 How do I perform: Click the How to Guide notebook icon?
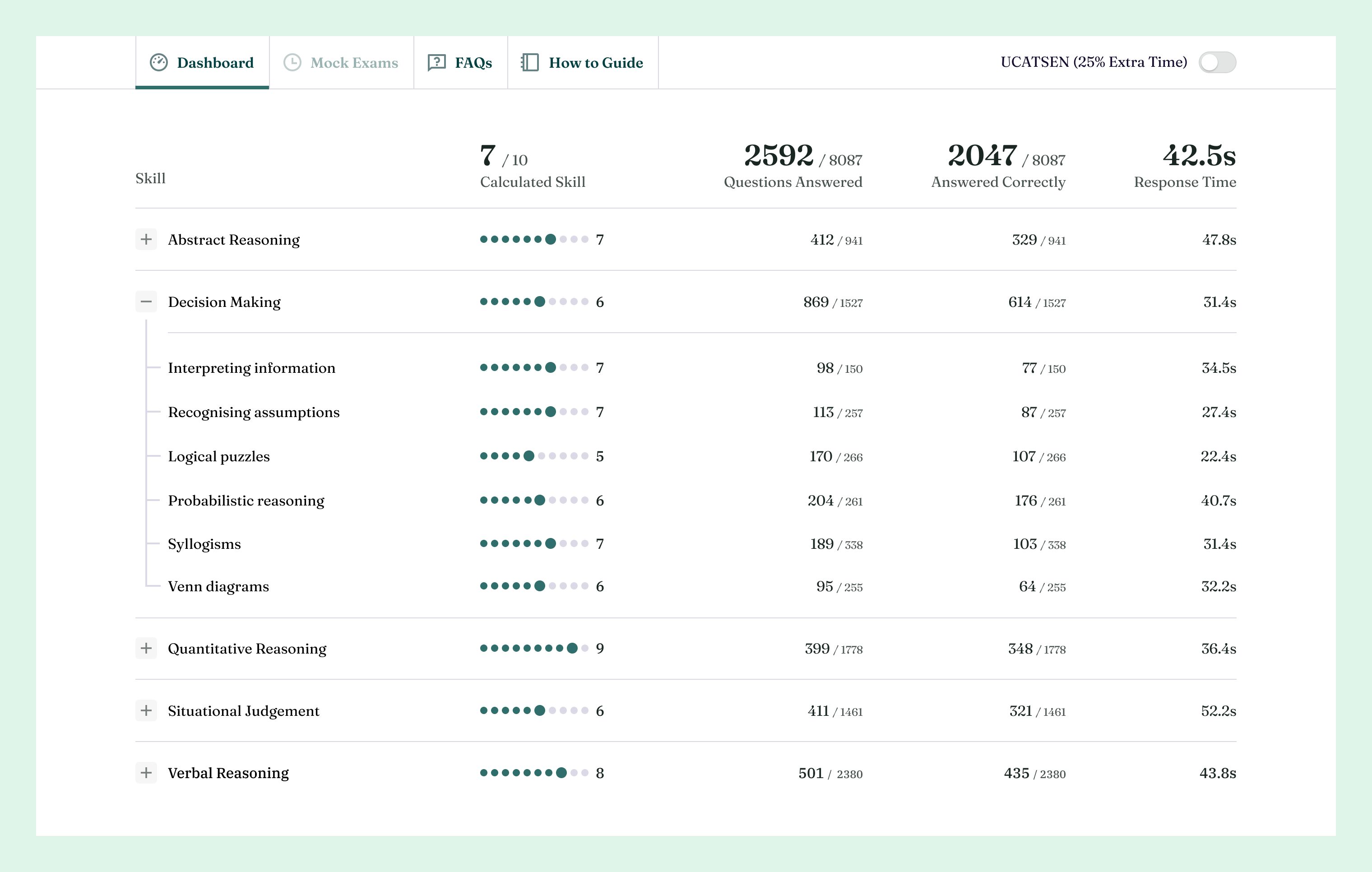(530, 63)
